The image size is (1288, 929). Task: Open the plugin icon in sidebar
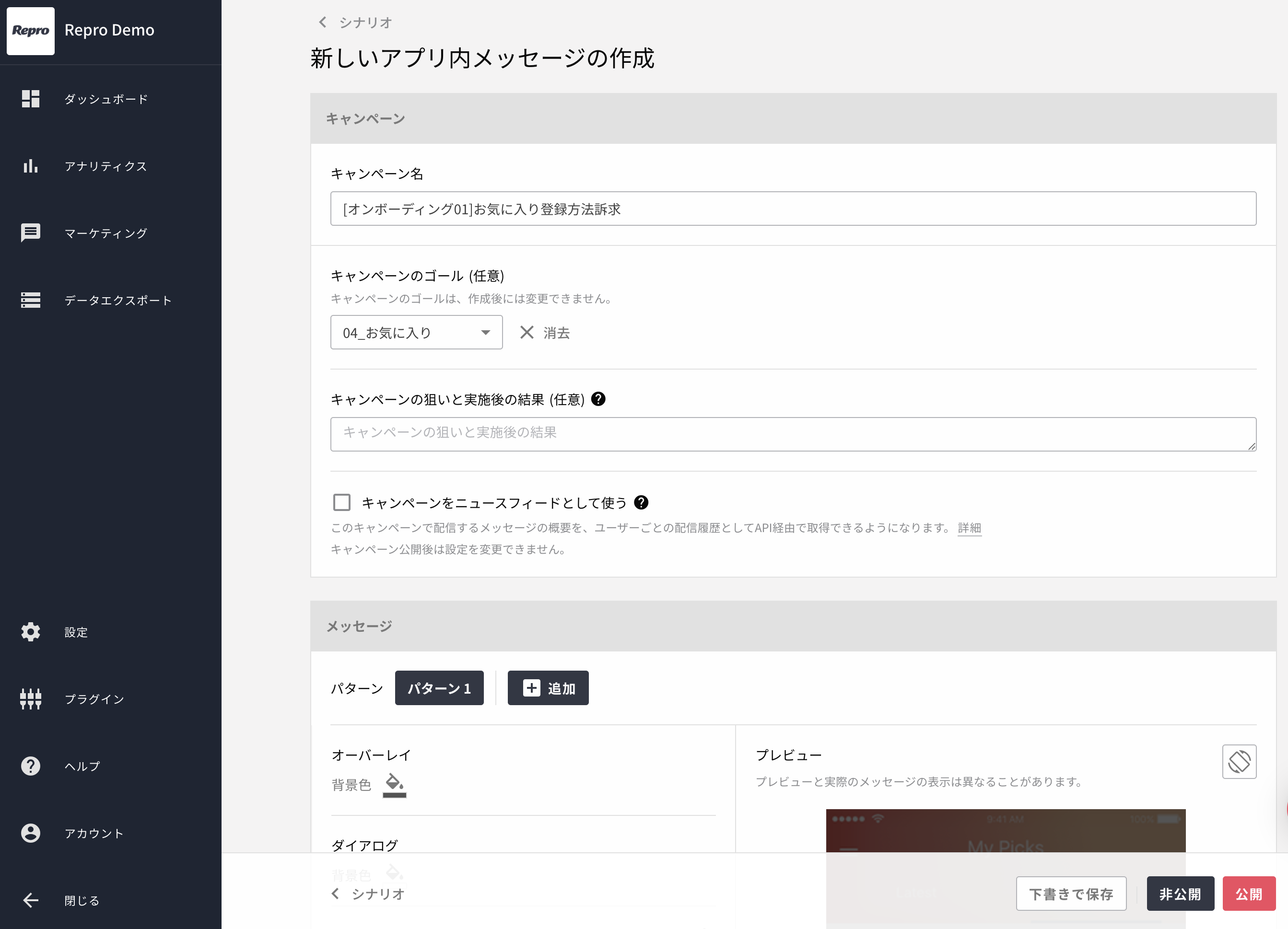tap(31, 698)
